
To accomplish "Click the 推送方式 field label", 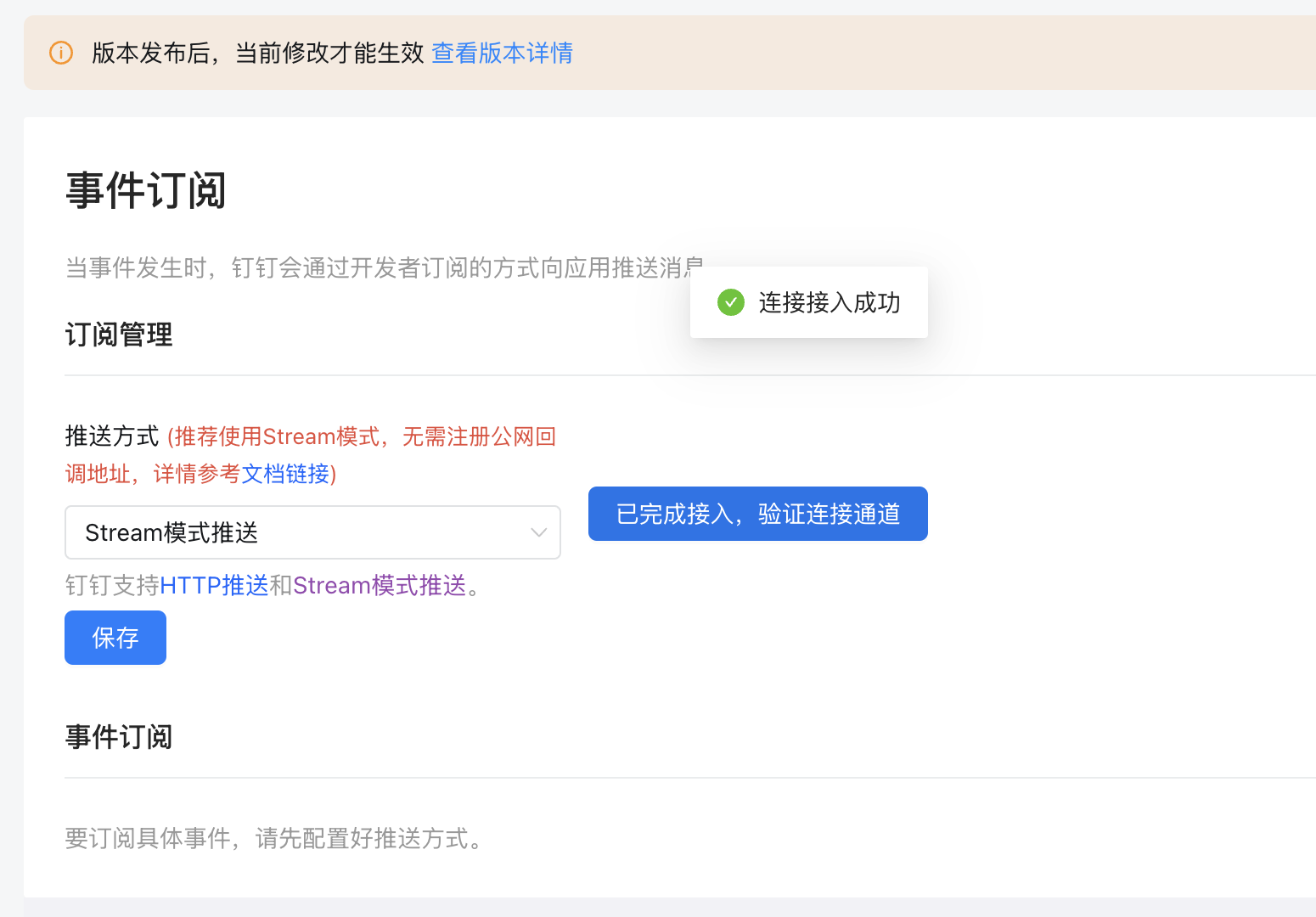I will [x=112, y=436].
